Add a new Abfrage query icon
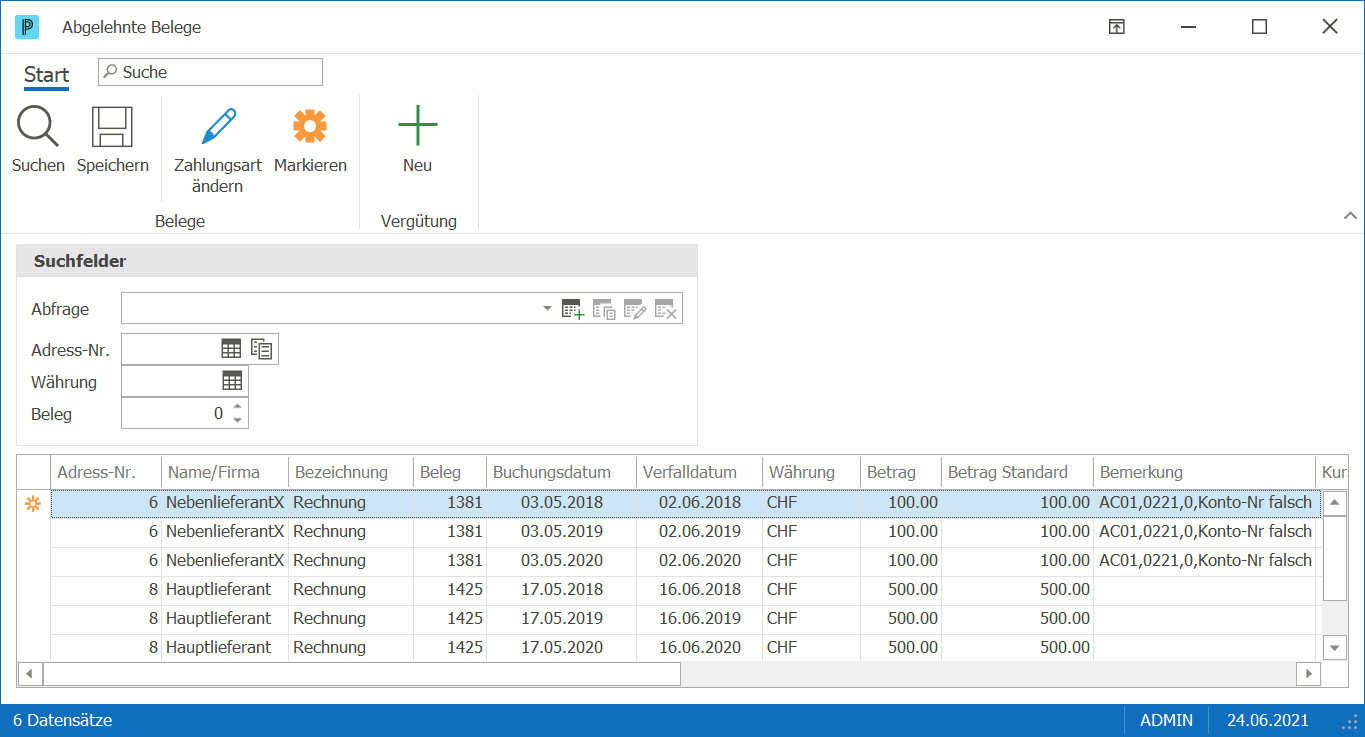This screenshot has width=1365, height=737. (573, 309)
